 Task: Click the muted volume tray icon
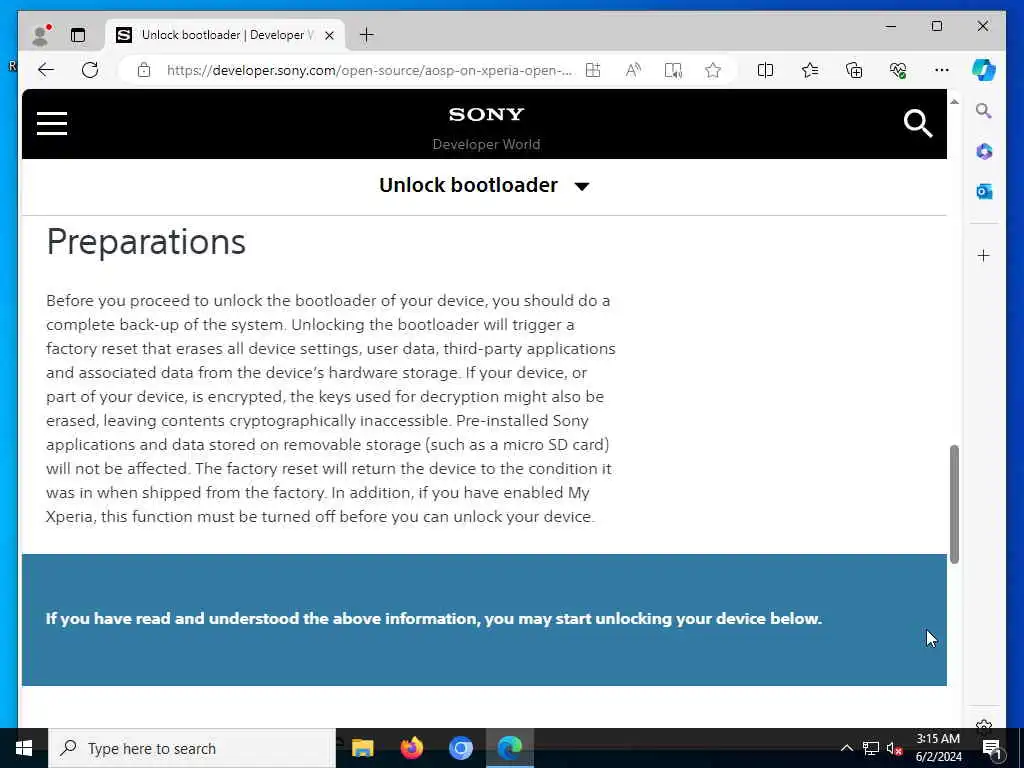point(895,748)
